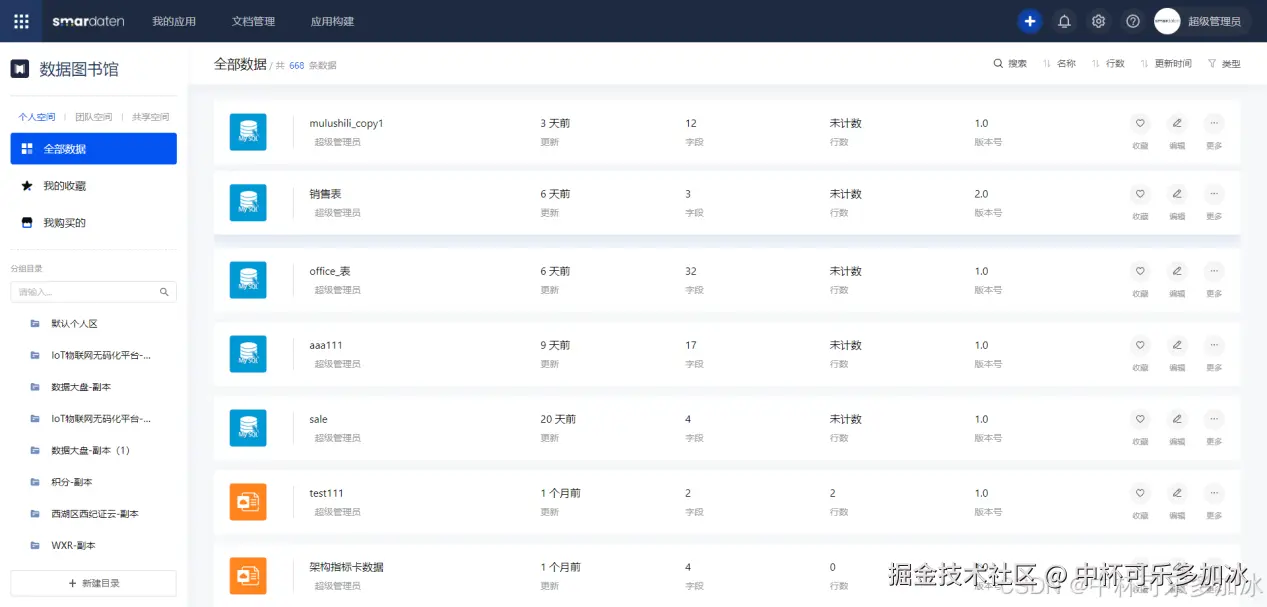Favorite the test111 dataset
1267x607 pixels.
pyautogui.click(x=1140, y=493)
